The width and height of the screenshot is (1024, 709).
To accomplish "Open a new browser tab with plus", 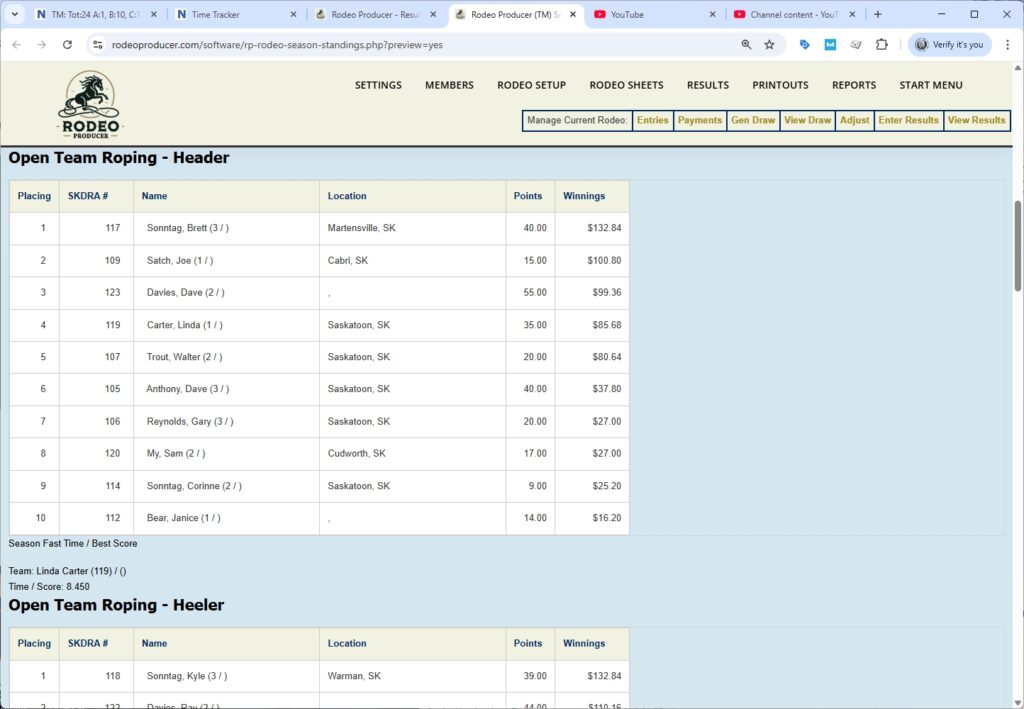I will 877,15.
